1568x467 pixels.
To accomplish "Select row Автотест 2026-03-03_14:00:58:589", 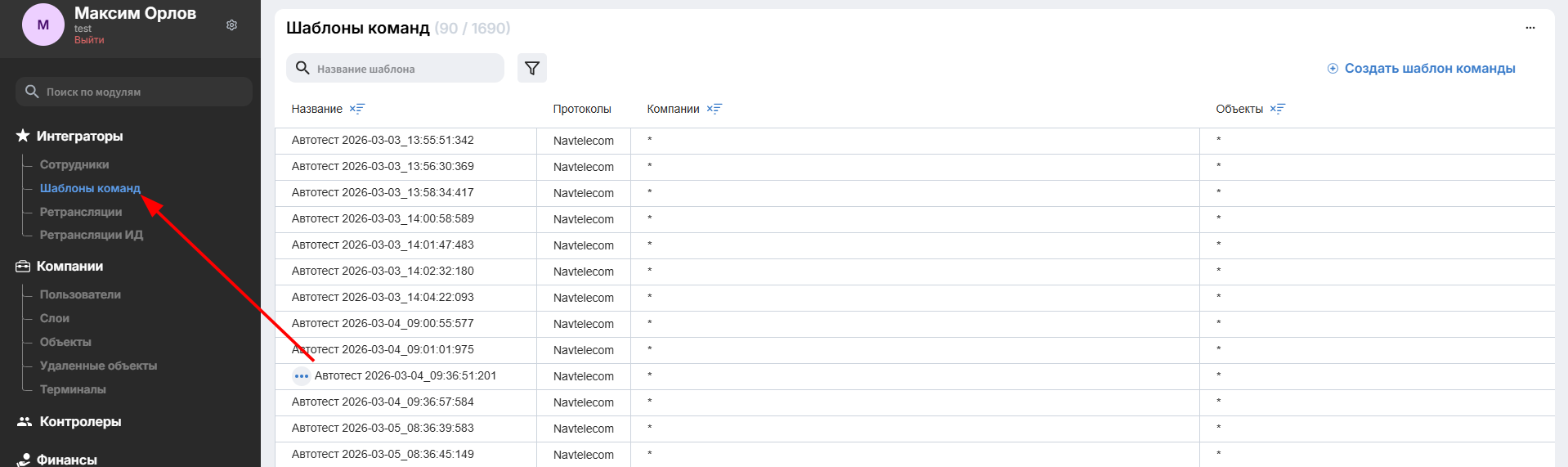I will pyautogui.click(x=915, y=219).
